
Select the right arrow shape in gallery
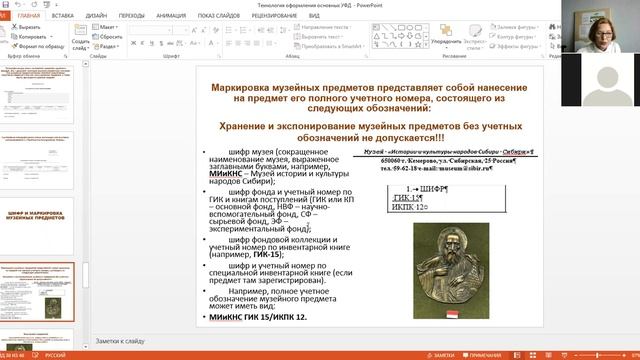401,36
